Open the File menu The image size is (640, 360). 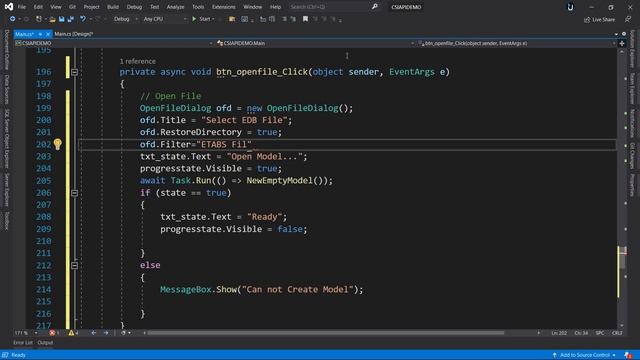coord(22,7)
